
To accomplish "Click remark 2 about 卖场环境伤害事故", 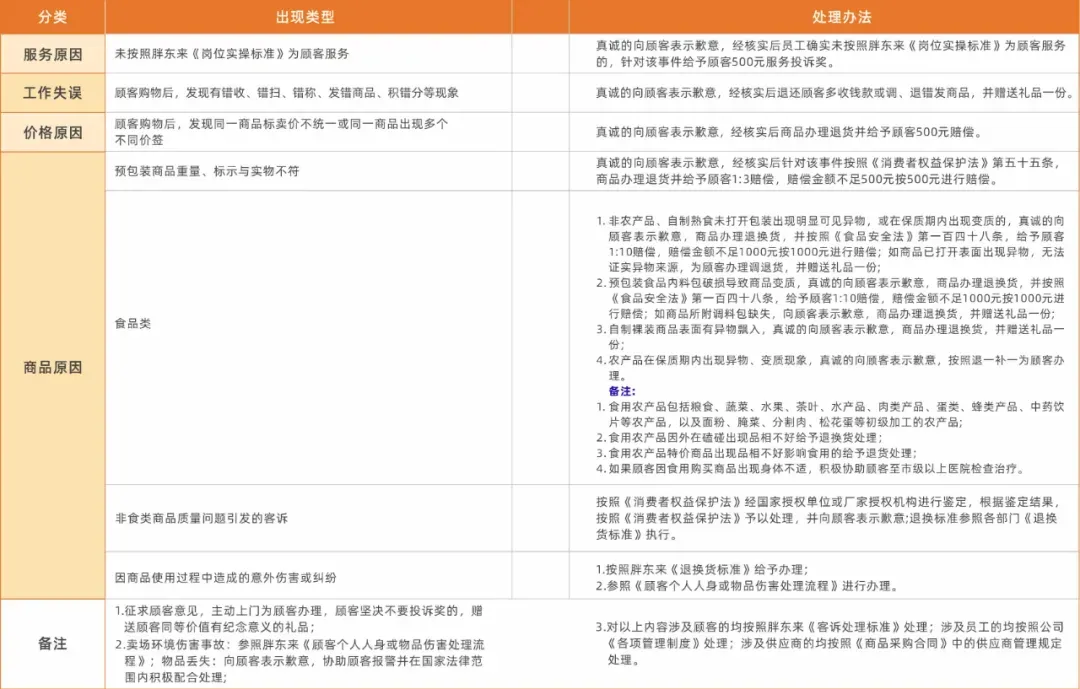I will (x=299, y=661).
